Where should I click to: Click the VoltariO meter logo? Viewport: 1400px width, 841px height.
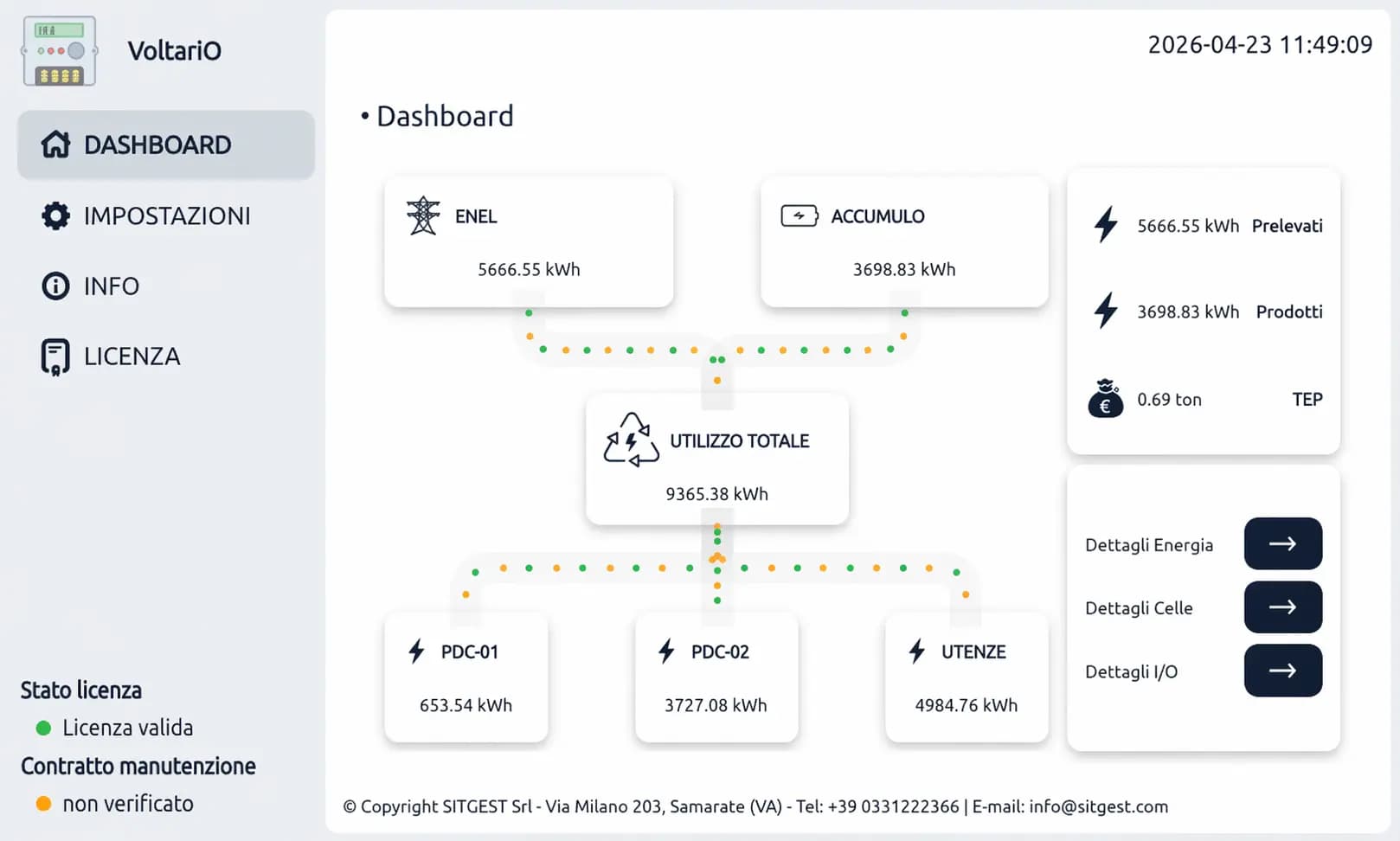coord(59,52)
